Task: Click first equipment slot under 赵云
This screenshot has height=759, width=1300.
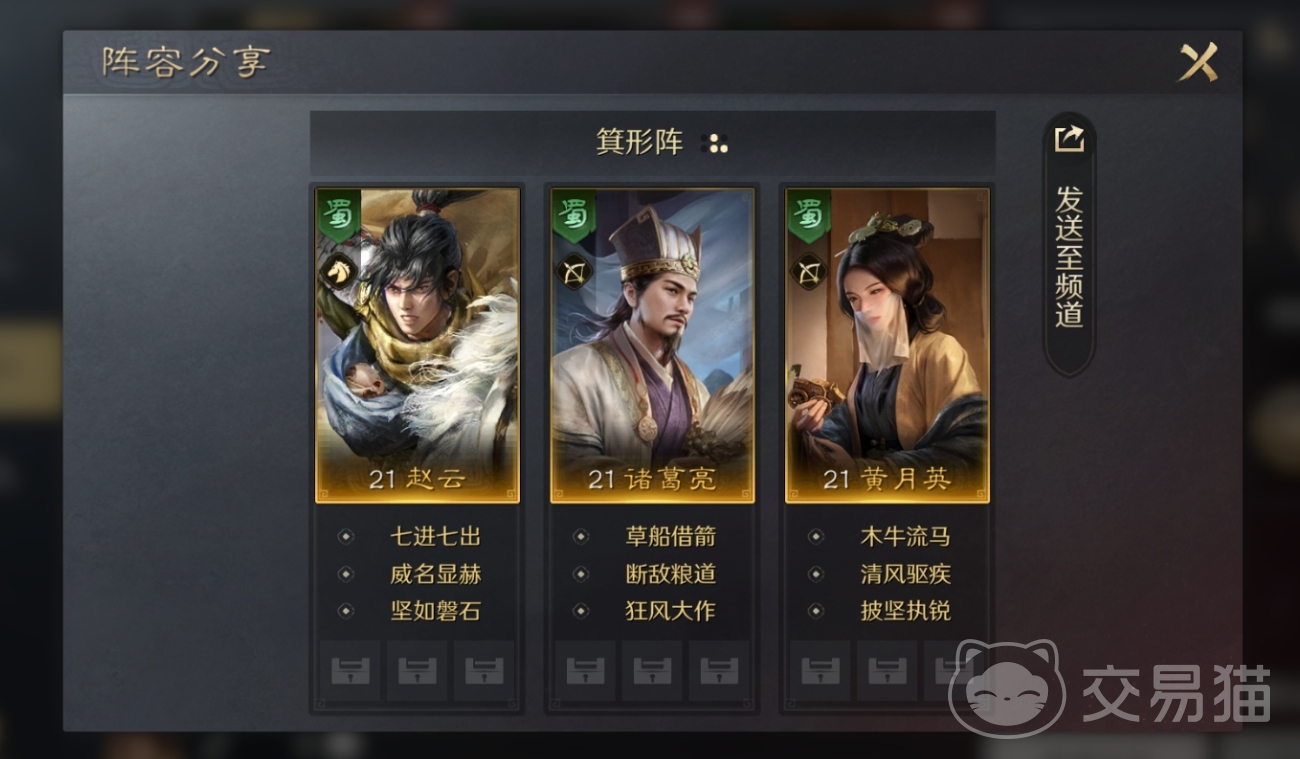Action: pyautogui.click(x=349, y=671)
